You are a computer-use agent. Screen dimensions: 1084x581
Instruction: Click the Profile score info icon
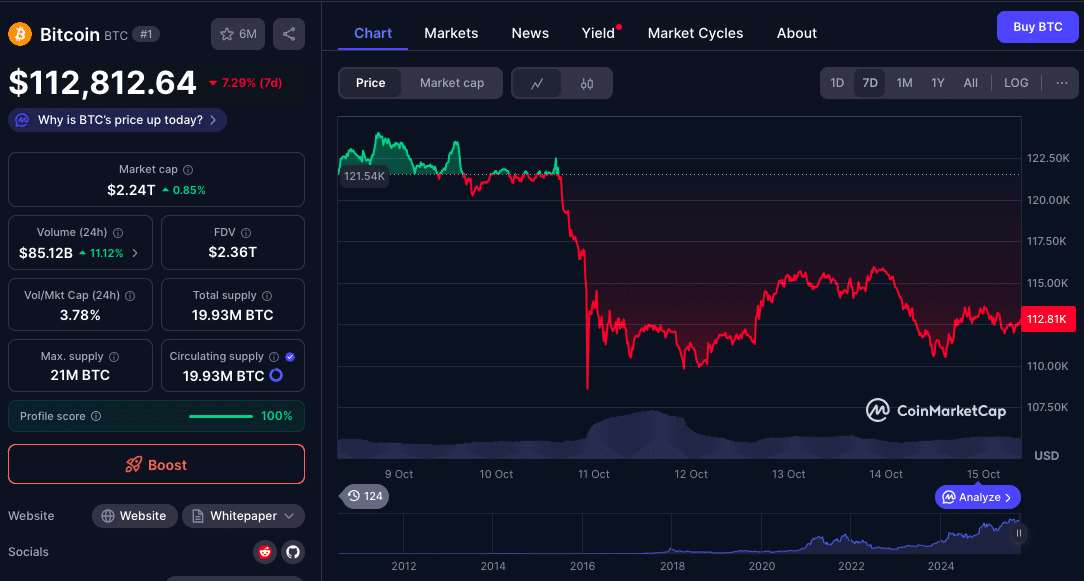pos(96,416)
